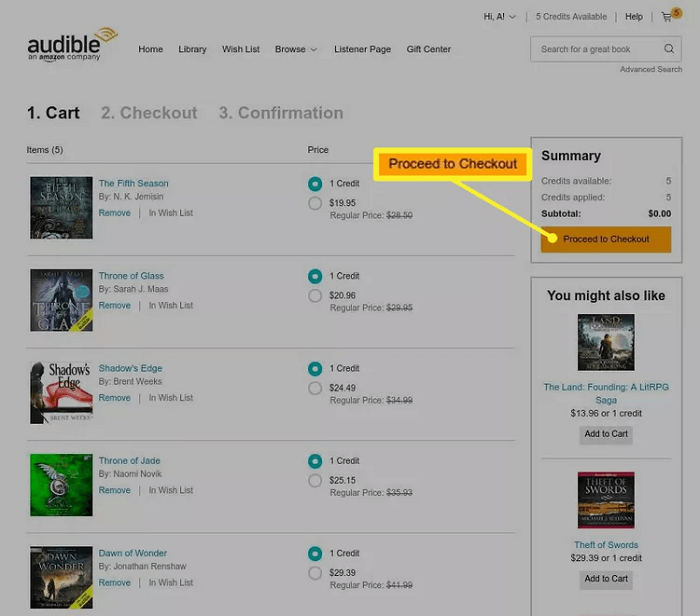Click the orange Proceed to Checkout button
The height and width of the screenshot is (616, 700).
tap(606, 239)
